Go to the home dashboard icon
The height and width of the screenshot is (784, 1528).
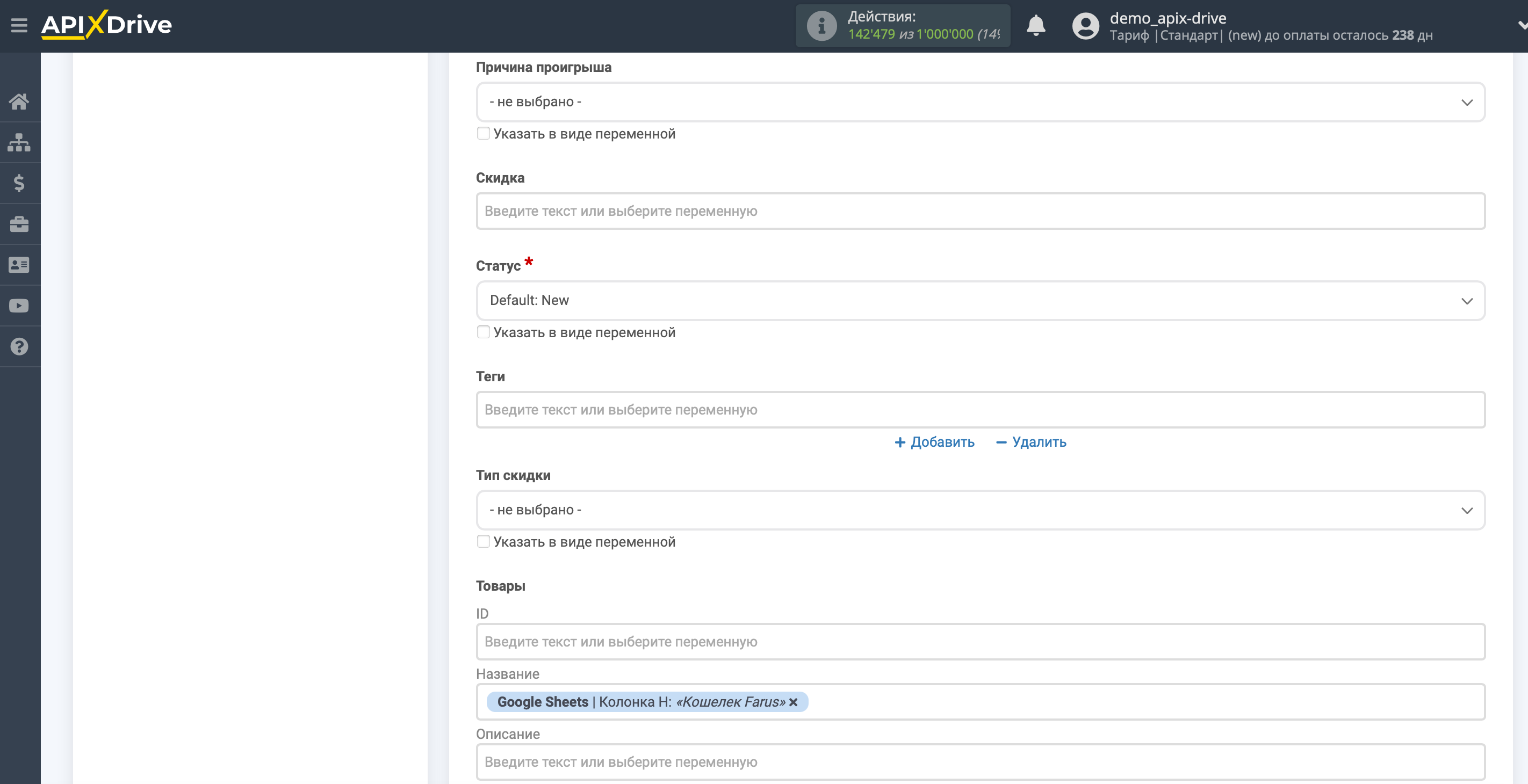pos(19,101)
